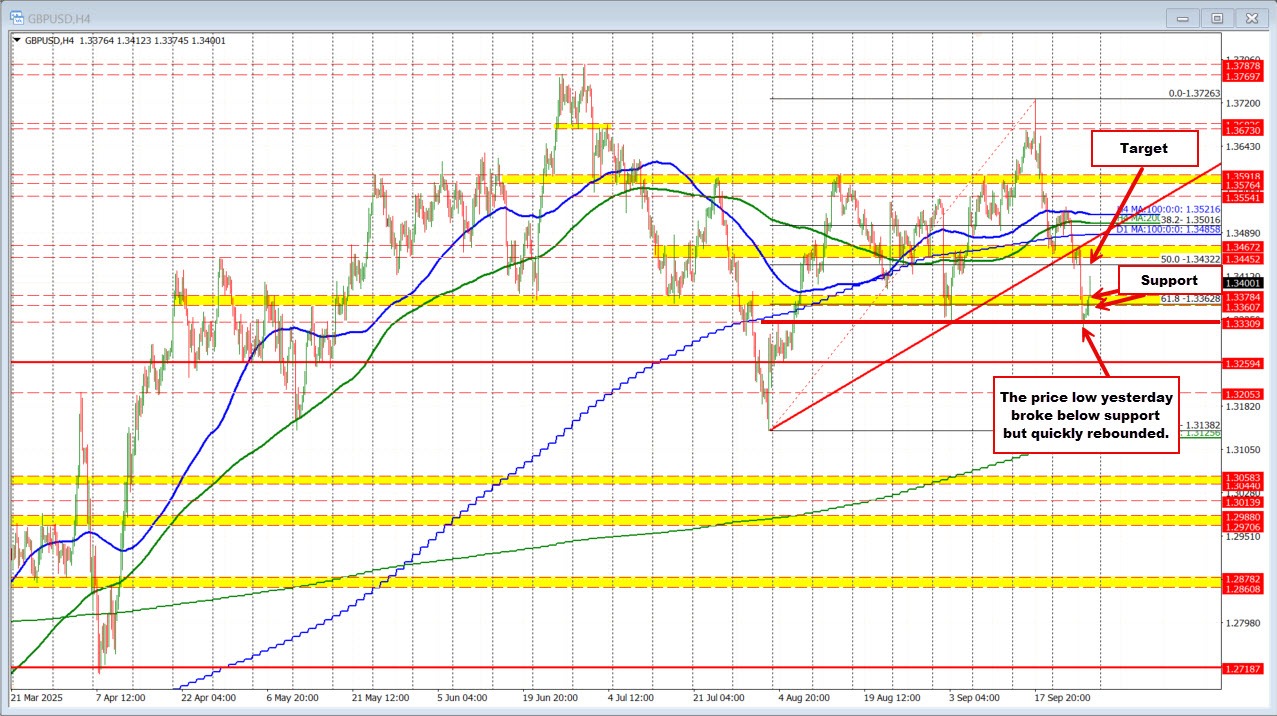
Task: Select the Target annotation box
Action: click(1144, 147)
